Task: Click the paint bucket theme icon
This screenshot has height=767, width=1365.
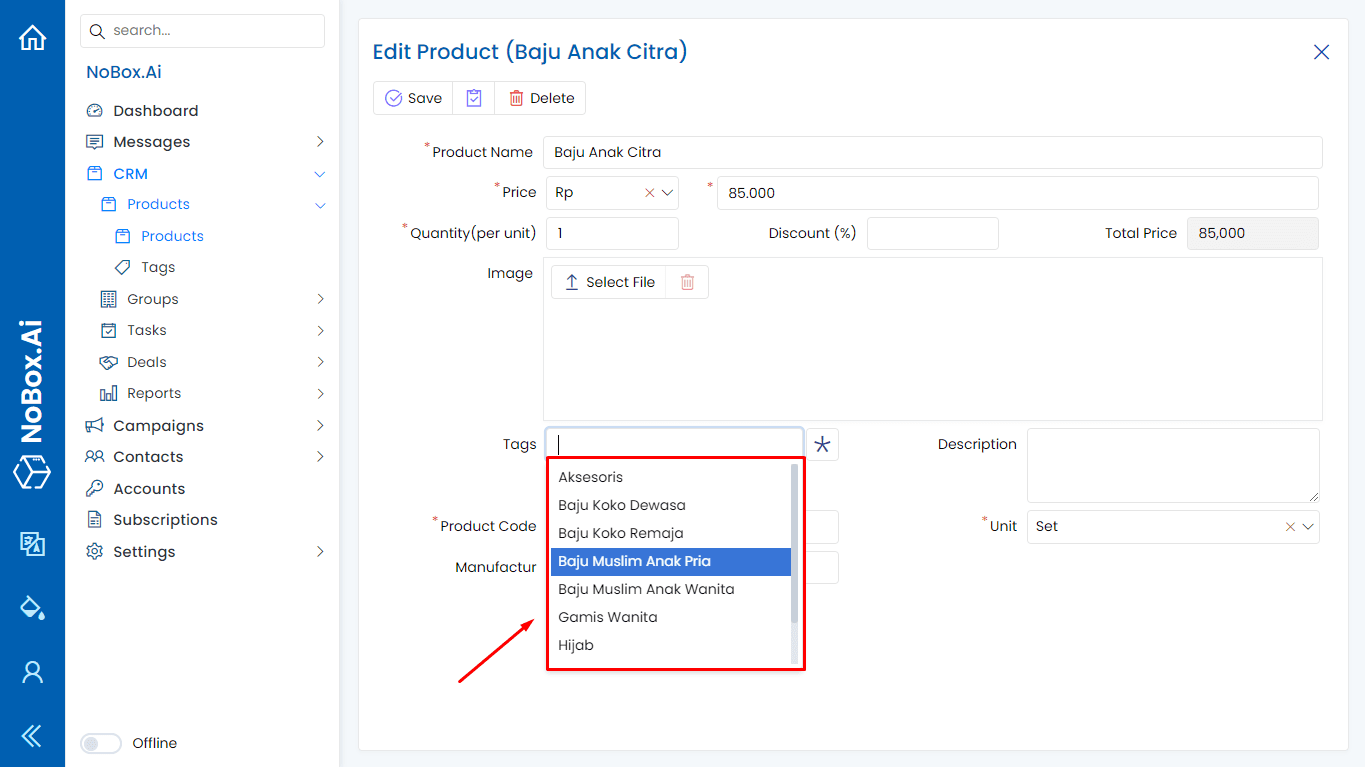Action: [32, 607]
